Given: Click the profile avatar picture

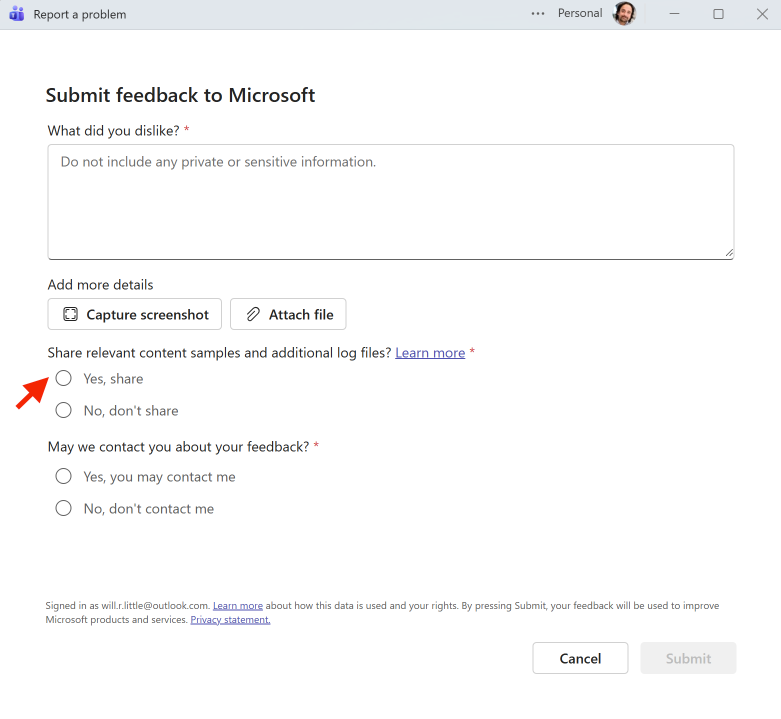Looking at the screenshot, I should pyautogui.click(x=624, y=14).
